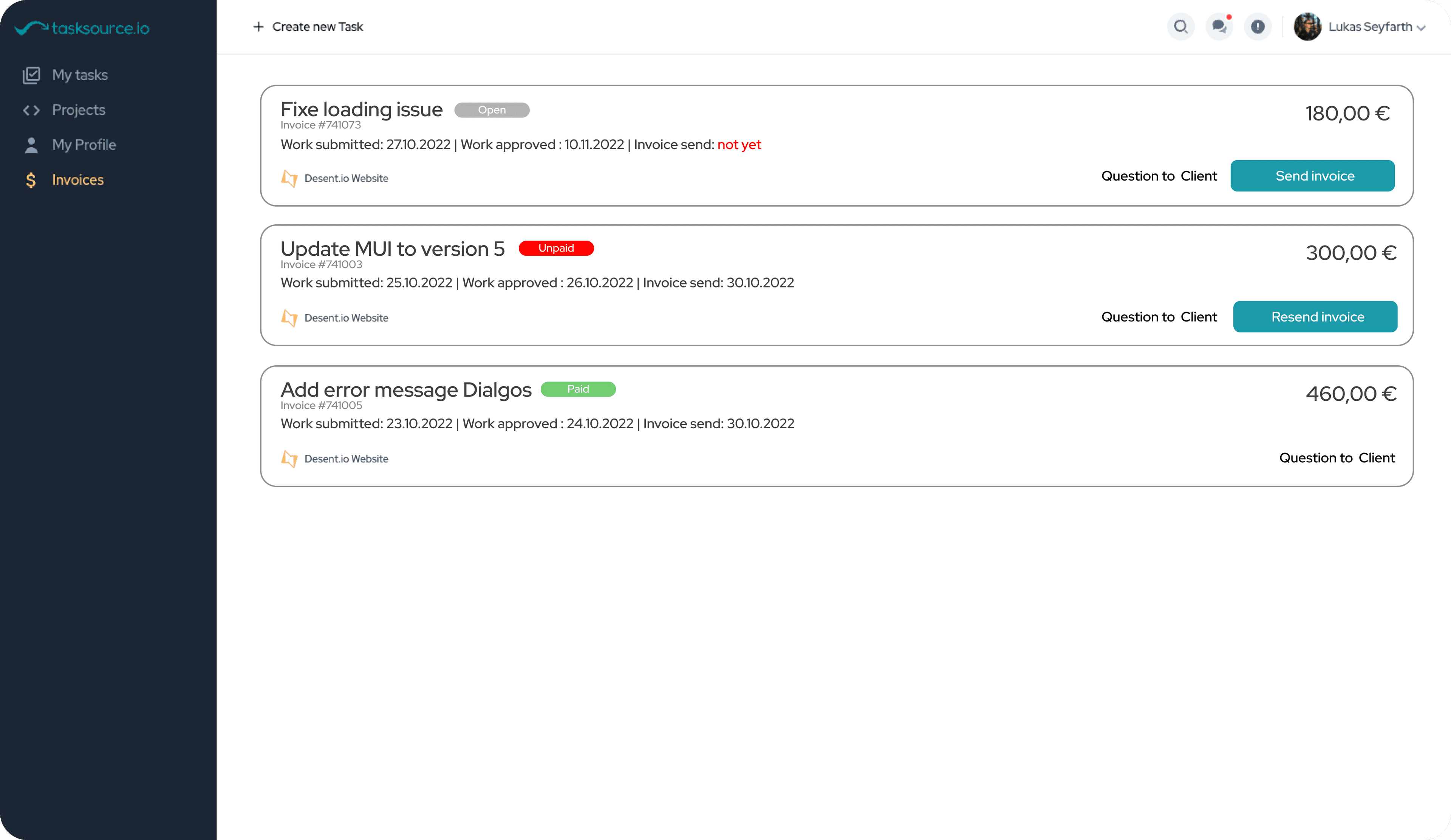Viewport: 1451px width, 840px height.
Task: Click the search magnifier icon
Action: pos(1180,26)
